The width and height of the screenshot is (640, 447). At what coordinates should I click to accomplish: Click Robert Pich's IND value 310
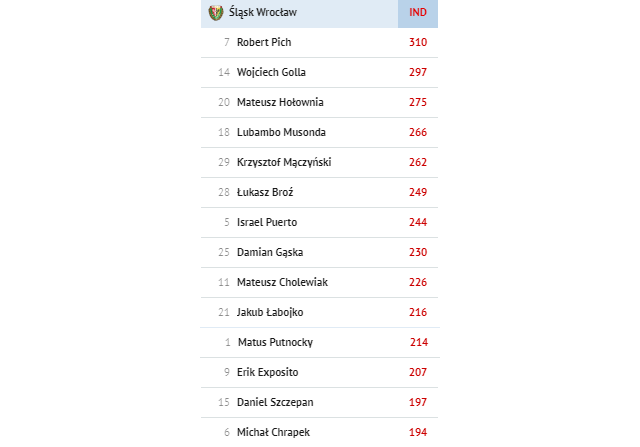point(418,42)
